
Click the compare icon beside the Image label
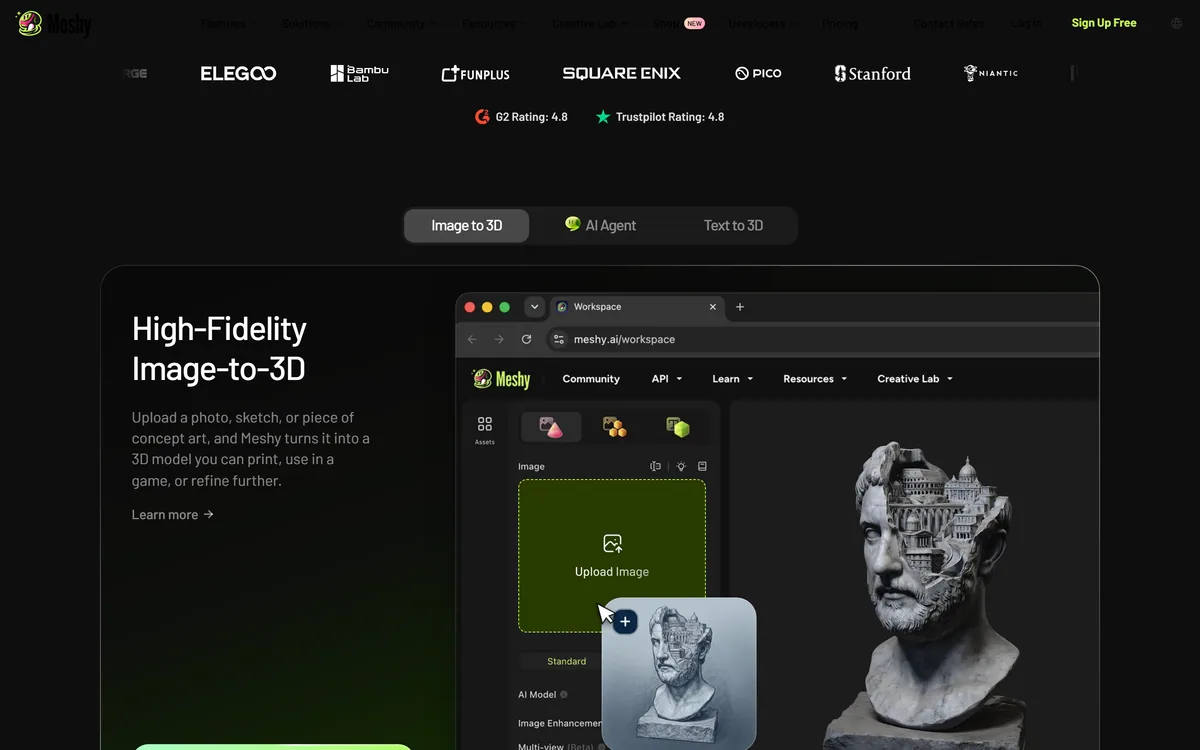[655, 466]
